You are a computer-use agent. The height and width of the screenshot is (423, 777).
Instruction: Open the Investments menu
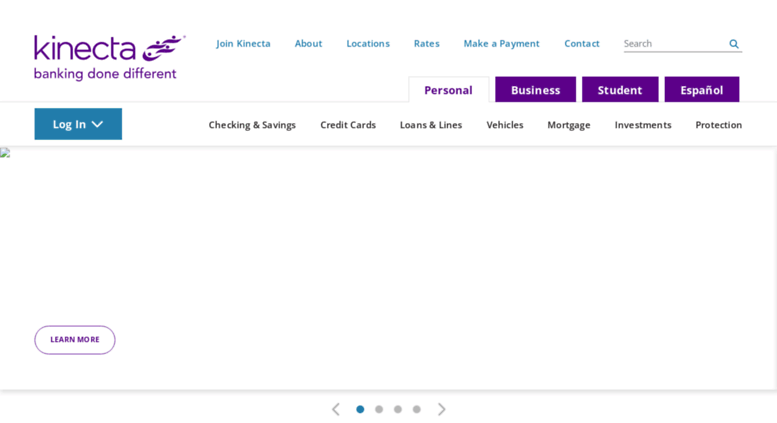[x=643, y=125]
